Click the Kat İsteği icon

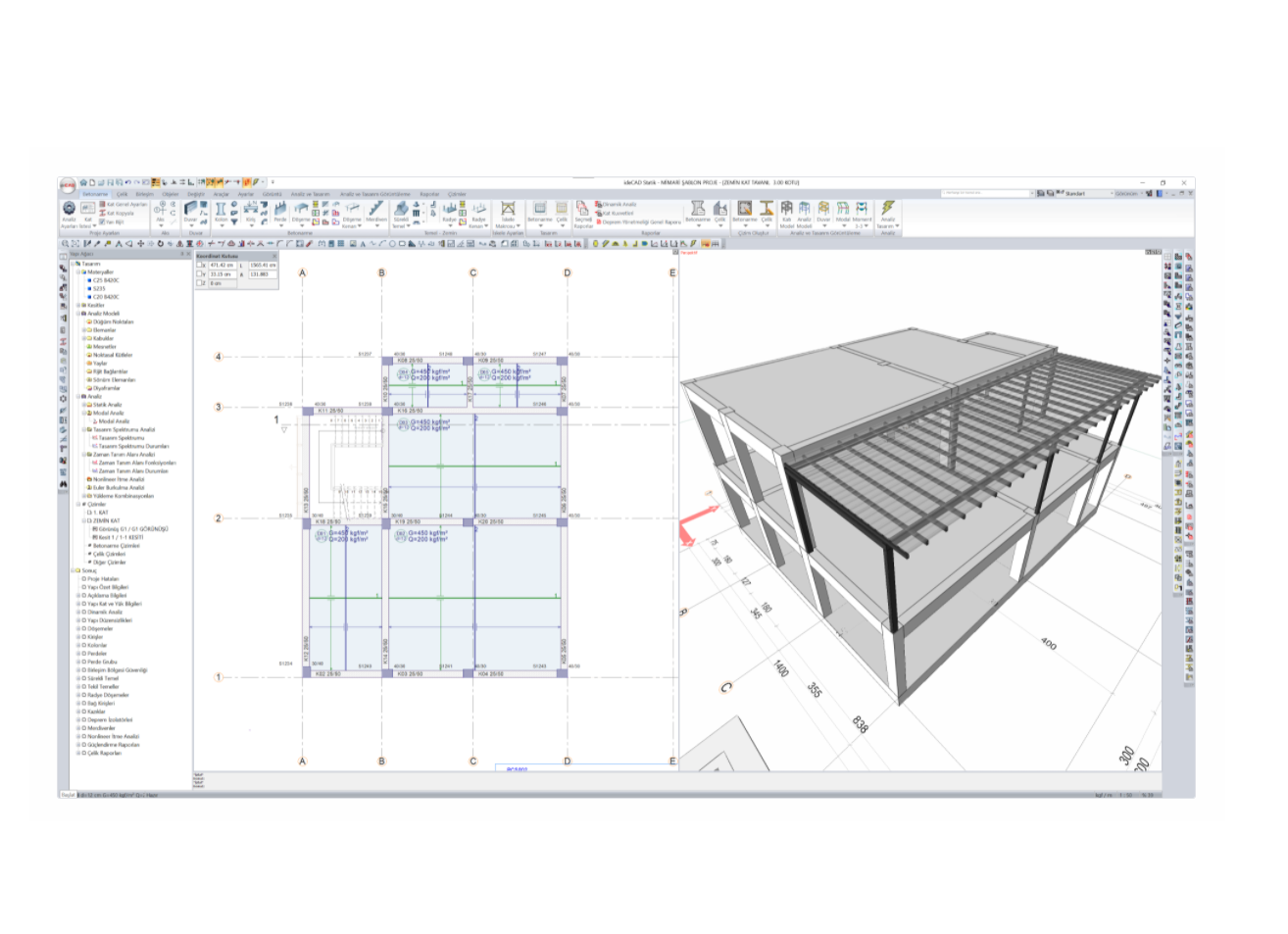point(87,214)
